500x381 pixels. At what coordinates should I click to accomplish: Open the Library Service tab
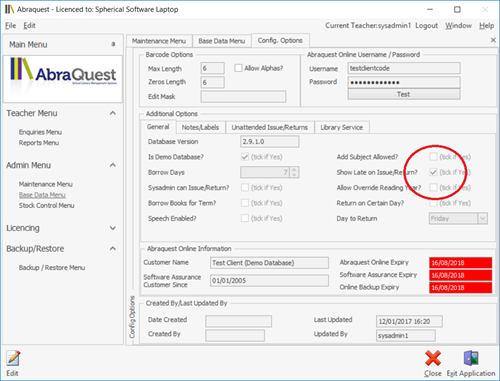[342, 127]
